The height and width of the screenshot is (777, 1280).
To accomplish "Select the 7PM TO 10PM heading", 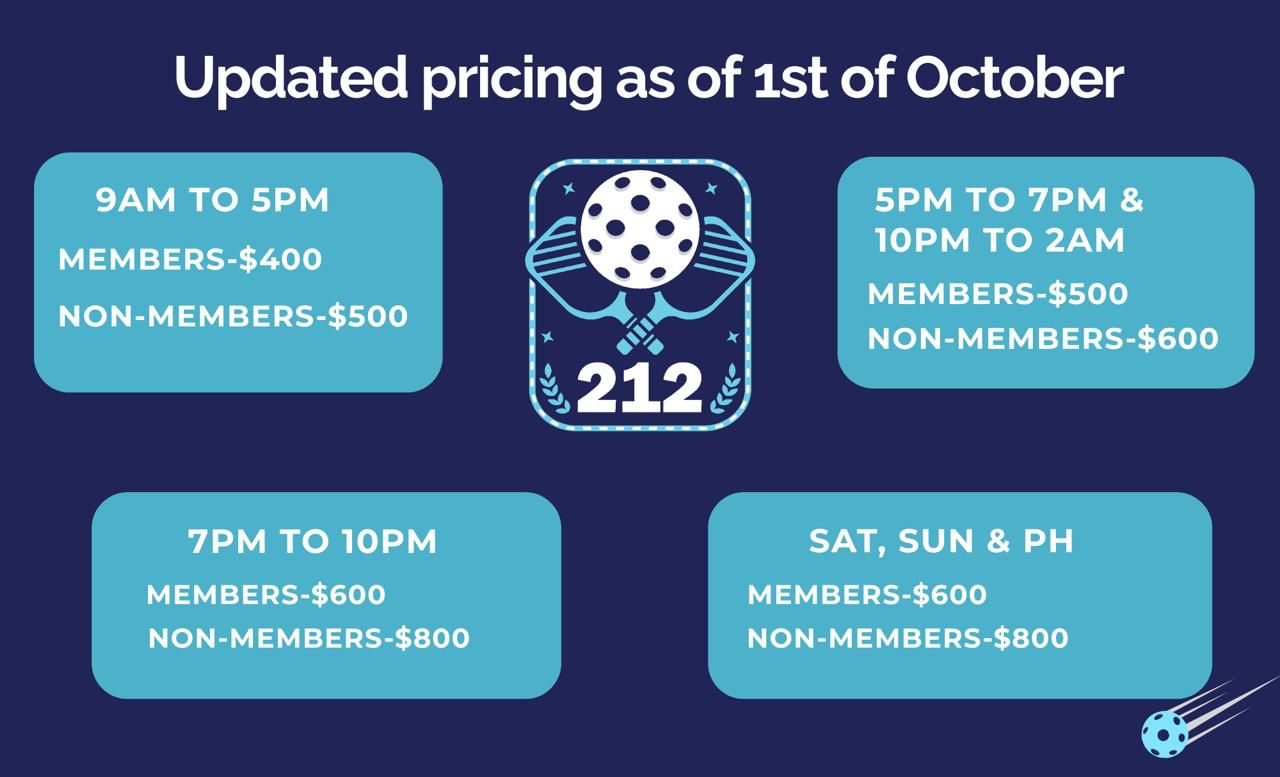I will 312,542.
